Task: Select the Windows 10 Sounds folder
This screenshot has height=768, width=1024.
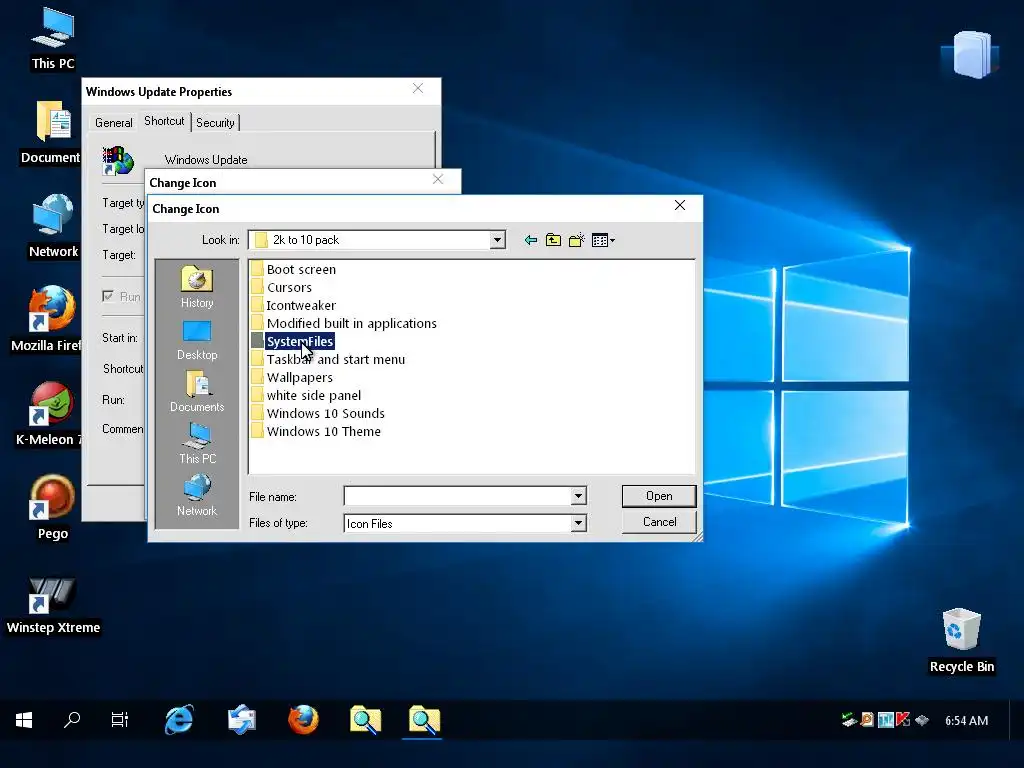Action: (318, 413)
